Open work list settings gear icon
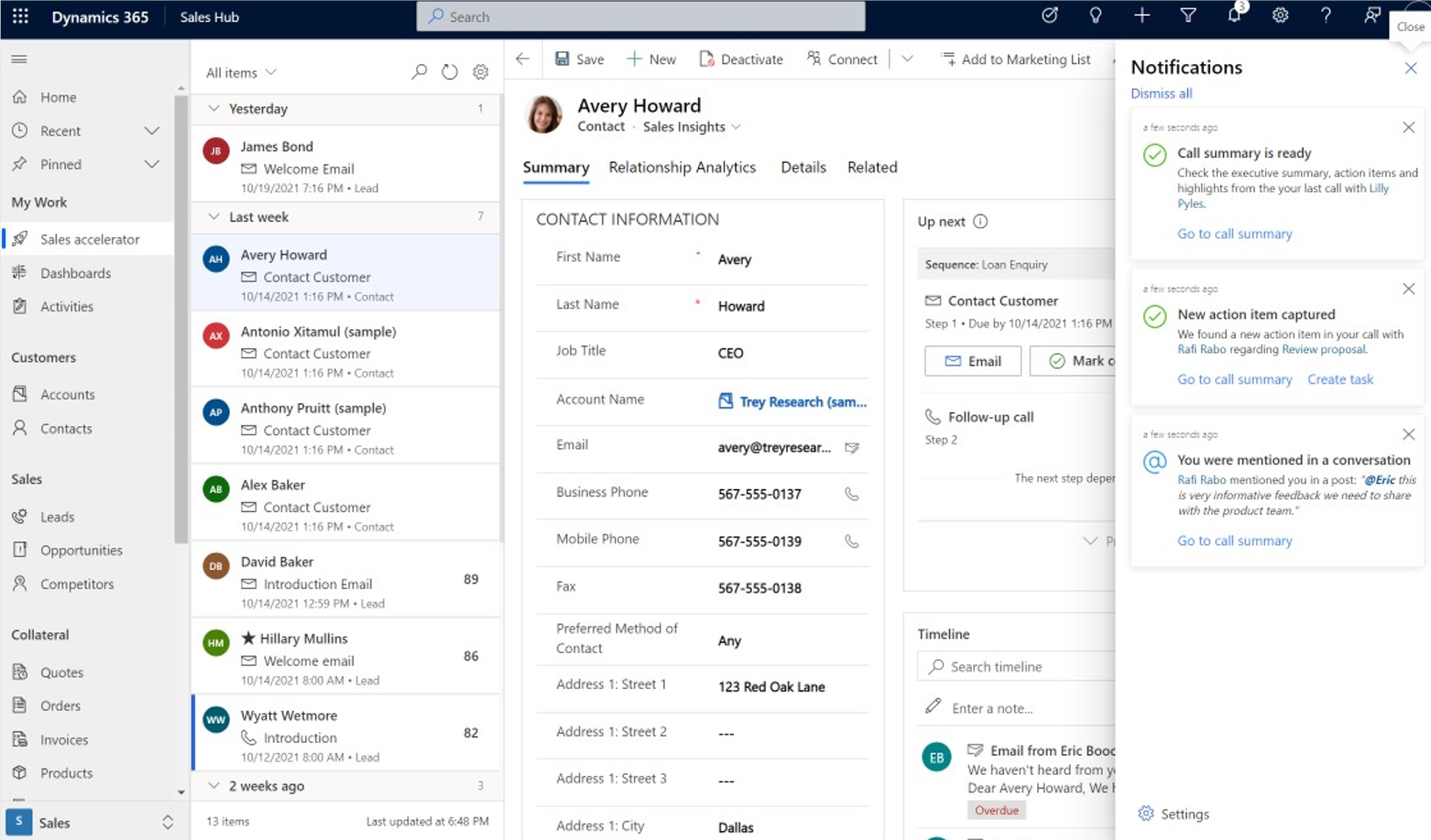Image resolution: width=1431 pixels, height=840 pixels. click(480, 72)
